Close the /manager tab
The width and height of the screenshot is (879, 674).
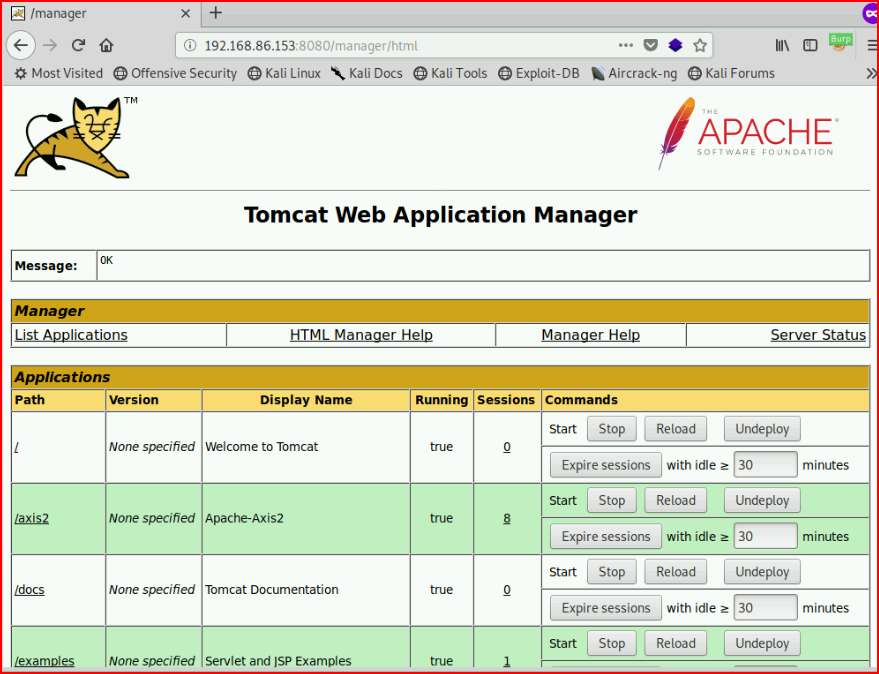186,13
